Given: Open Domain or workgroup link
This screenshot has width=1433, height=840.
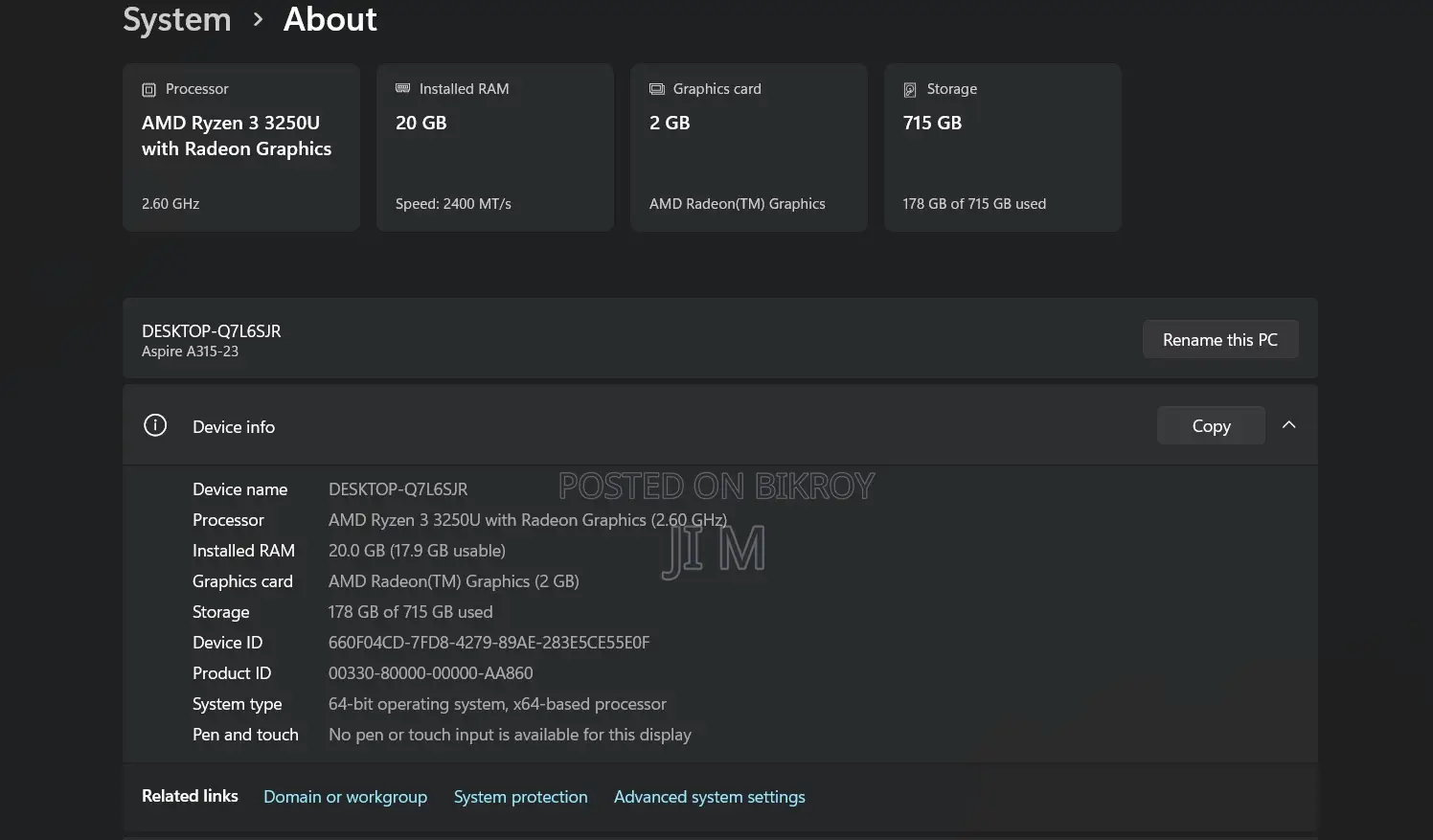Looking at the screenshot, I should tap(345, 797).
